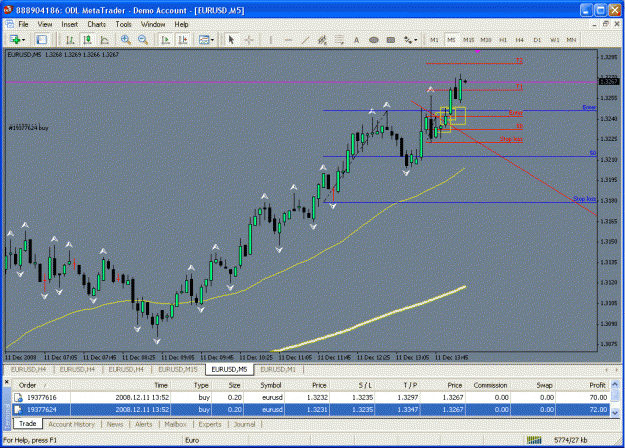
Task: Select the Trade terminal tab
Action: [x=28, y=424]
